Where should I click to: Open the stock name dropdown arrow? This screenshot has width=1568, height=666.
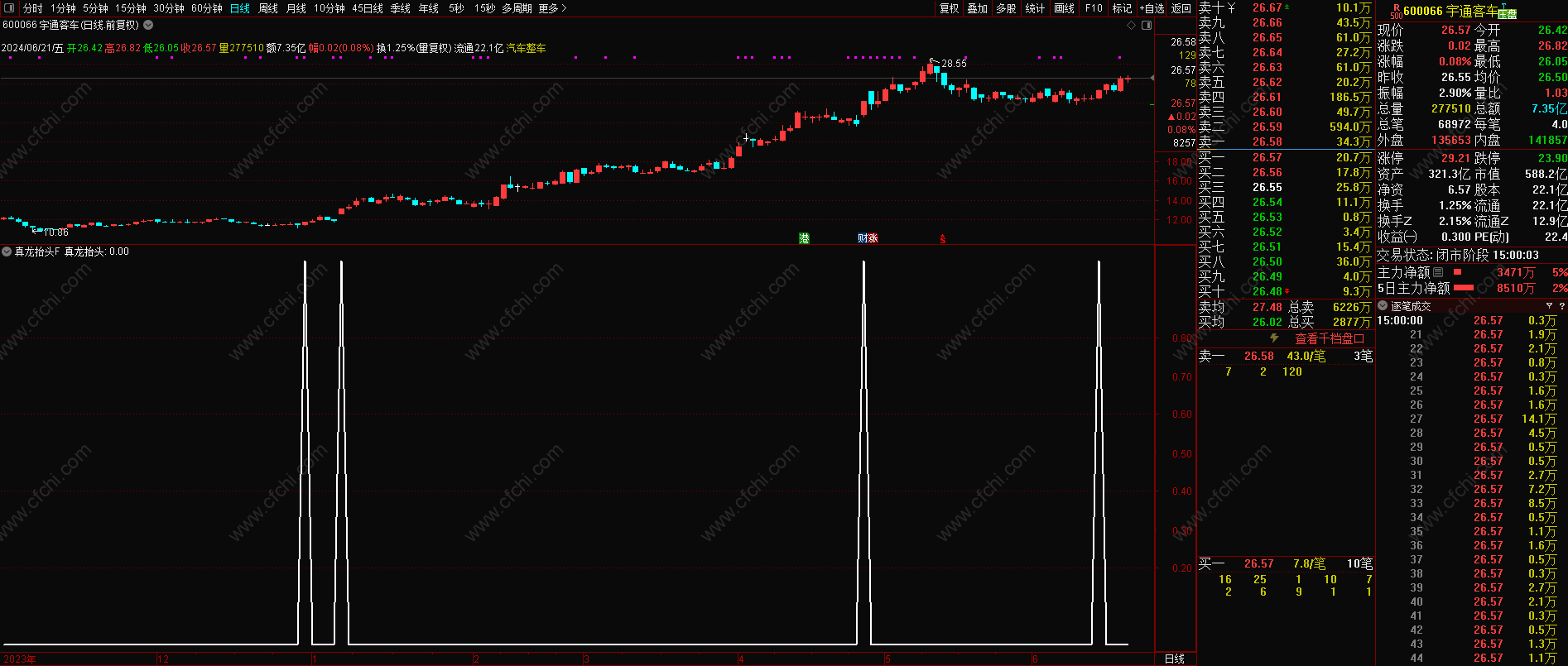[x=148, y=26]
